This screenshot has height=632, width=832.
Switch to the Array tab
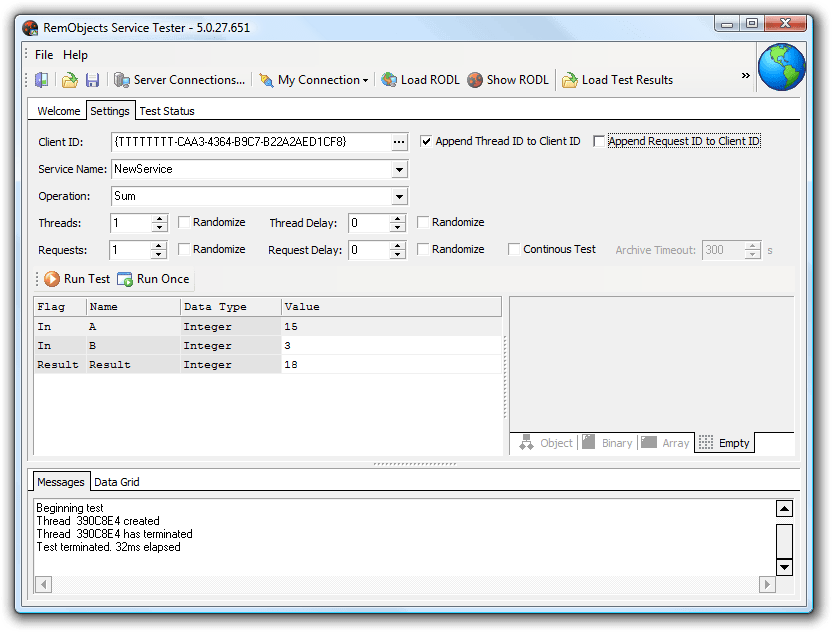click(x=665, y=443)
